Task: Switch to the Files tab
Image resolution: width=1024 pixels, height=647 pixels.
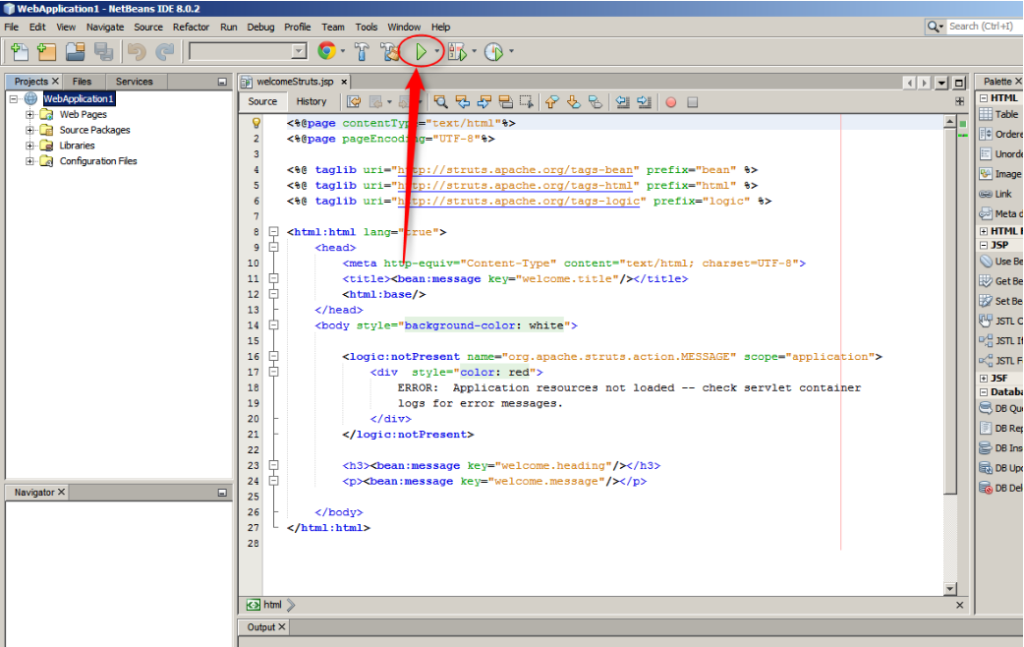Action: [82, 82]
